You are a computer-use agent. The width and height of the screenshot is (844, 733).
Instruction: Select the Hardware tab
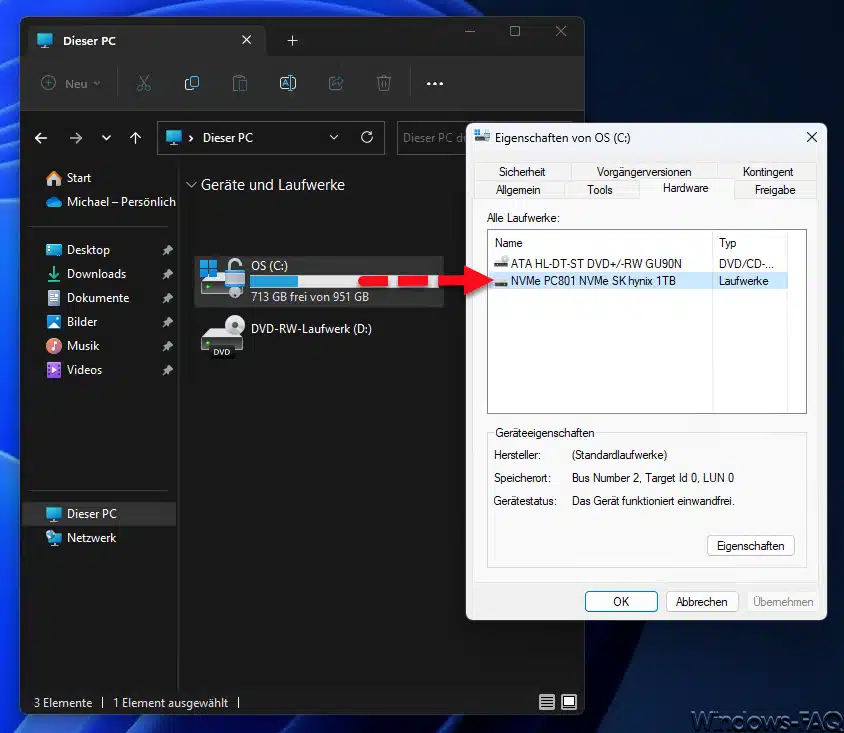(x=686, y=188)
